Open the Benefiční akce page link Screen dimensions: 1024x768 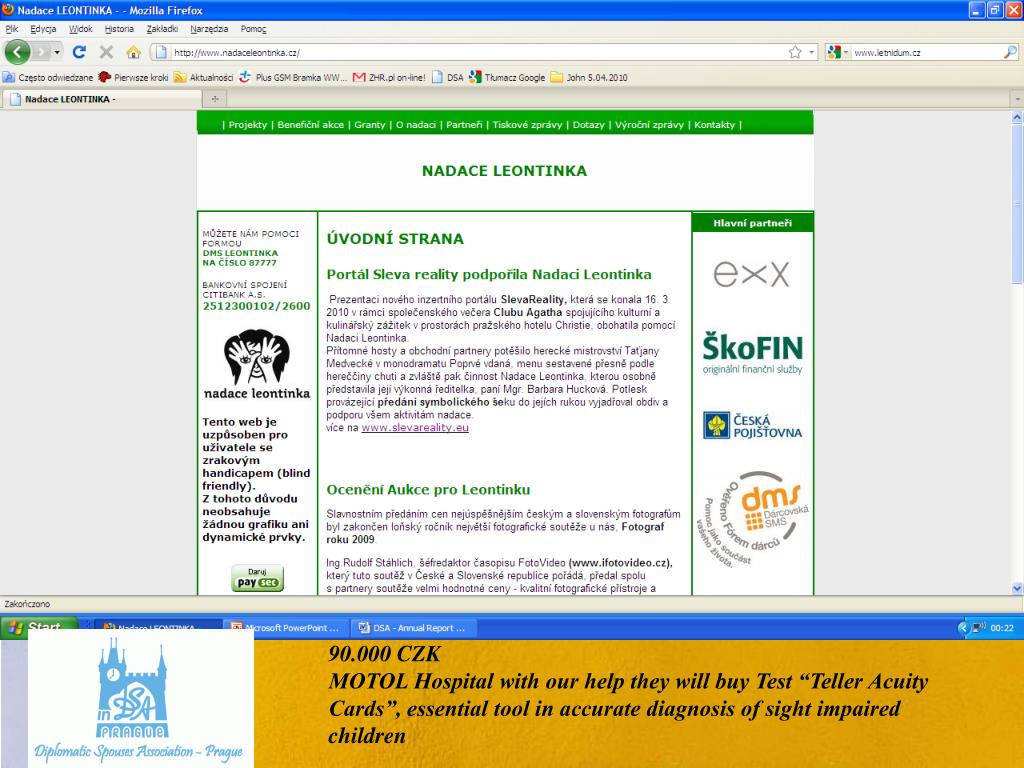click(x=310, y=125)
